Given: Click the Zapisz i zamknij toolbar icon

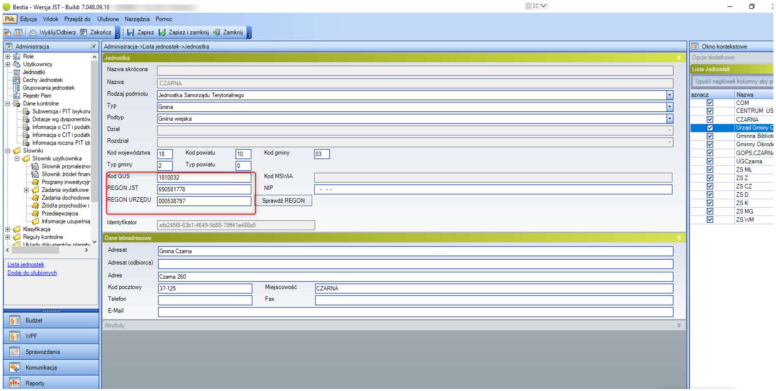Looking at the screenshot, I should tap(161, 33).
